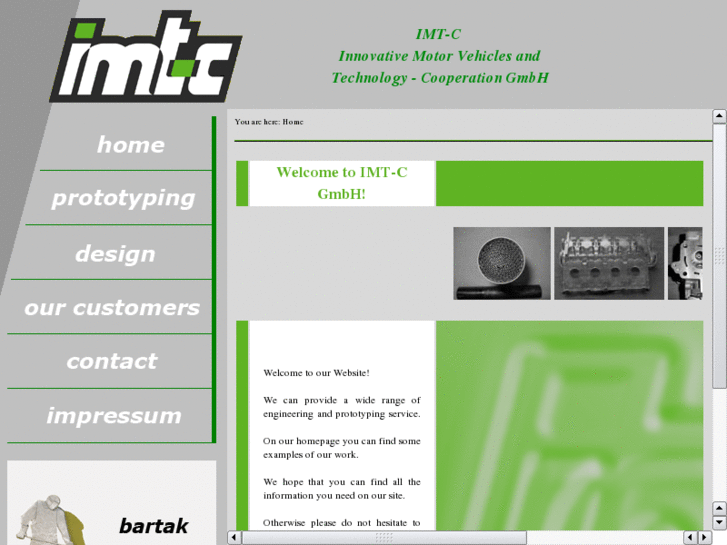Click the "Welcome to our Website!" text
The height and width of the screenshot is (545, 727).
pyautogui.click(x=316, y=373)
